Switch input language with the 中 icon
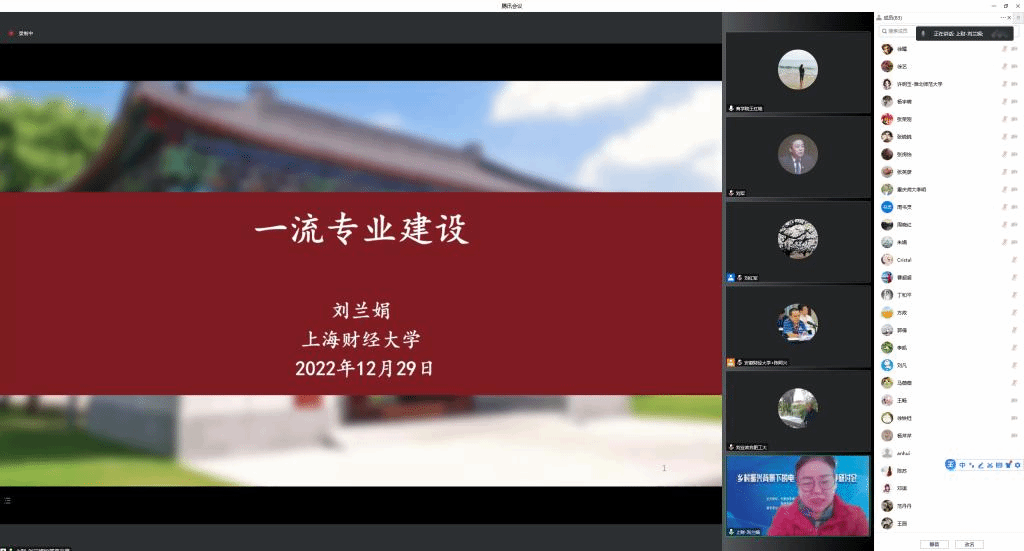 [x=963, y=465]
